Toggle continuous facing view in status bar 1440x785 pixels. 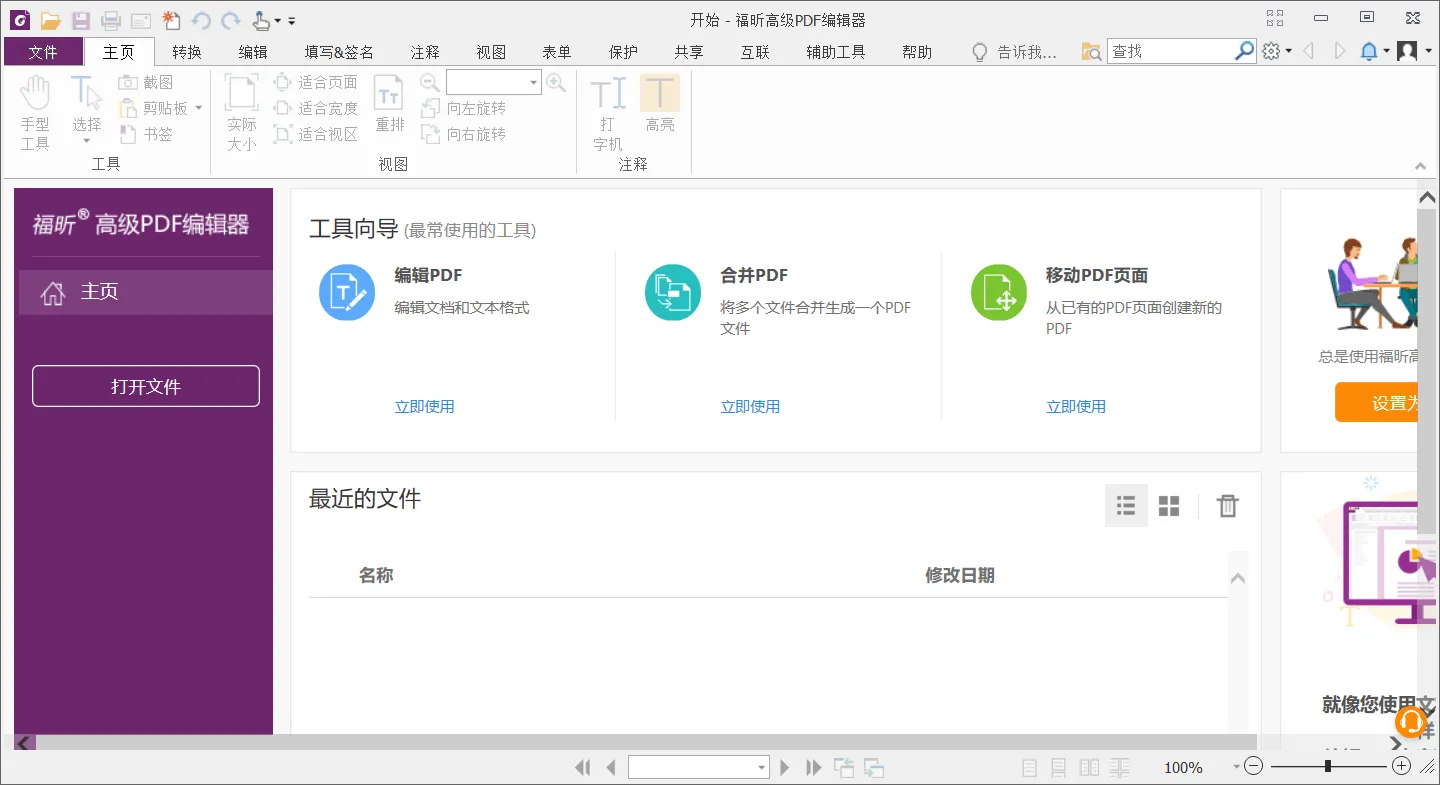(1119, 768)
